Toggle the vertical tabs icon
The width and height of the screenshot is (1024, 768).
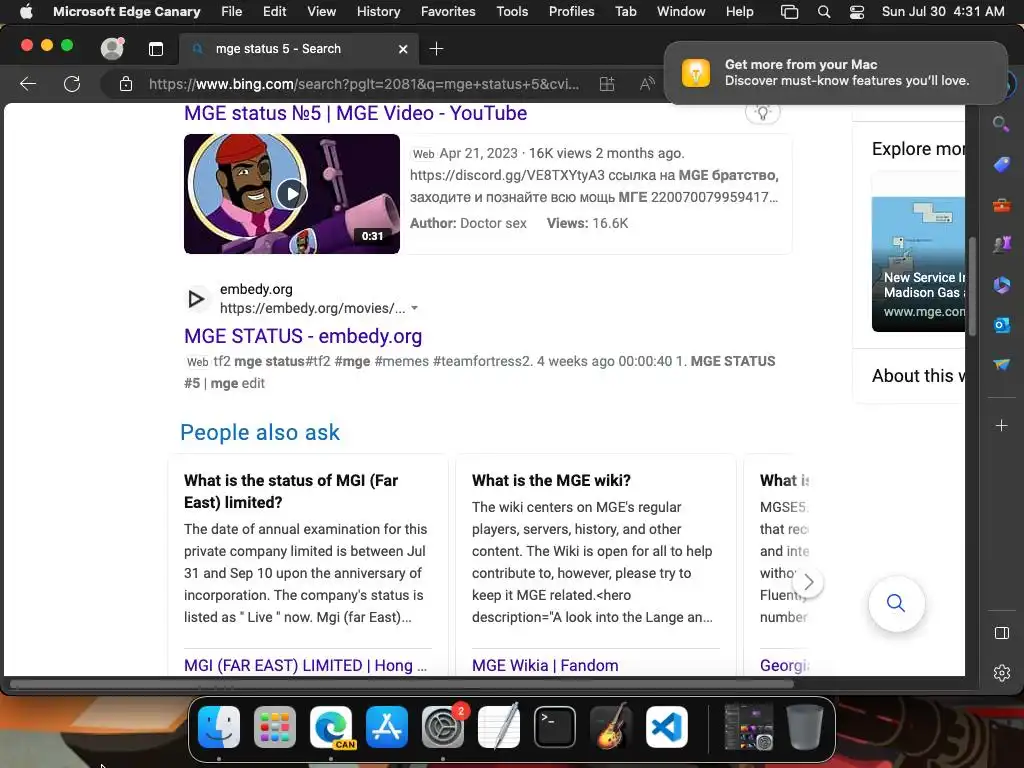(155, 49)
